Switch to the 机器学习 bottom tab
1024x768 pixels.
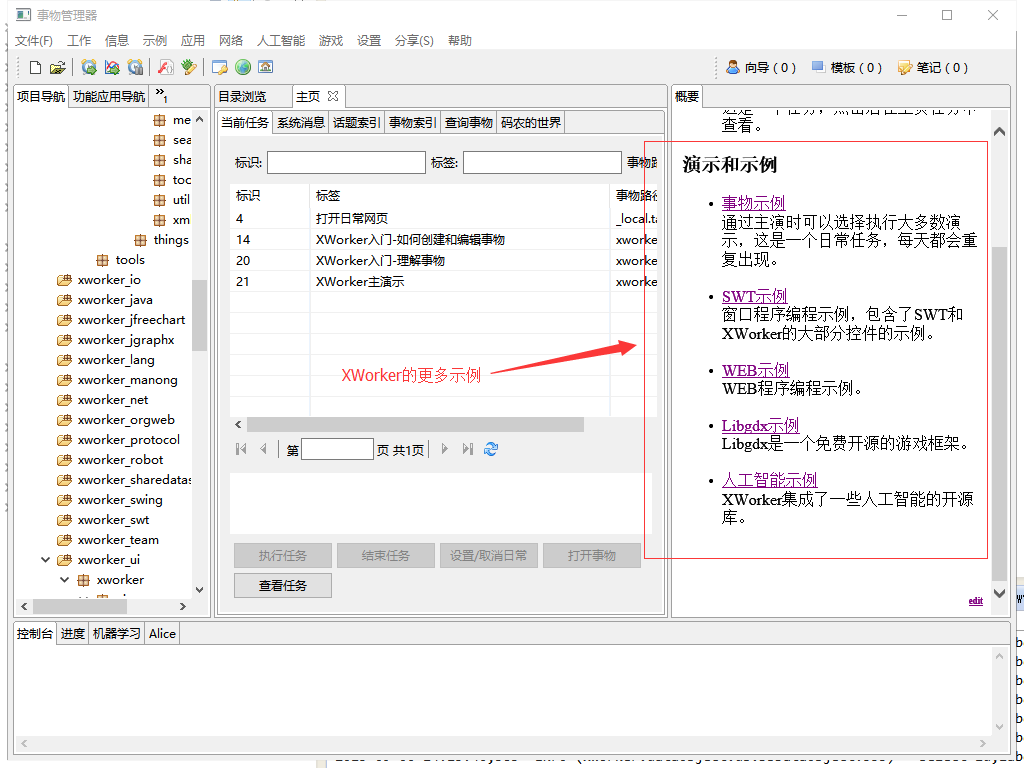[x=116, y=633]
